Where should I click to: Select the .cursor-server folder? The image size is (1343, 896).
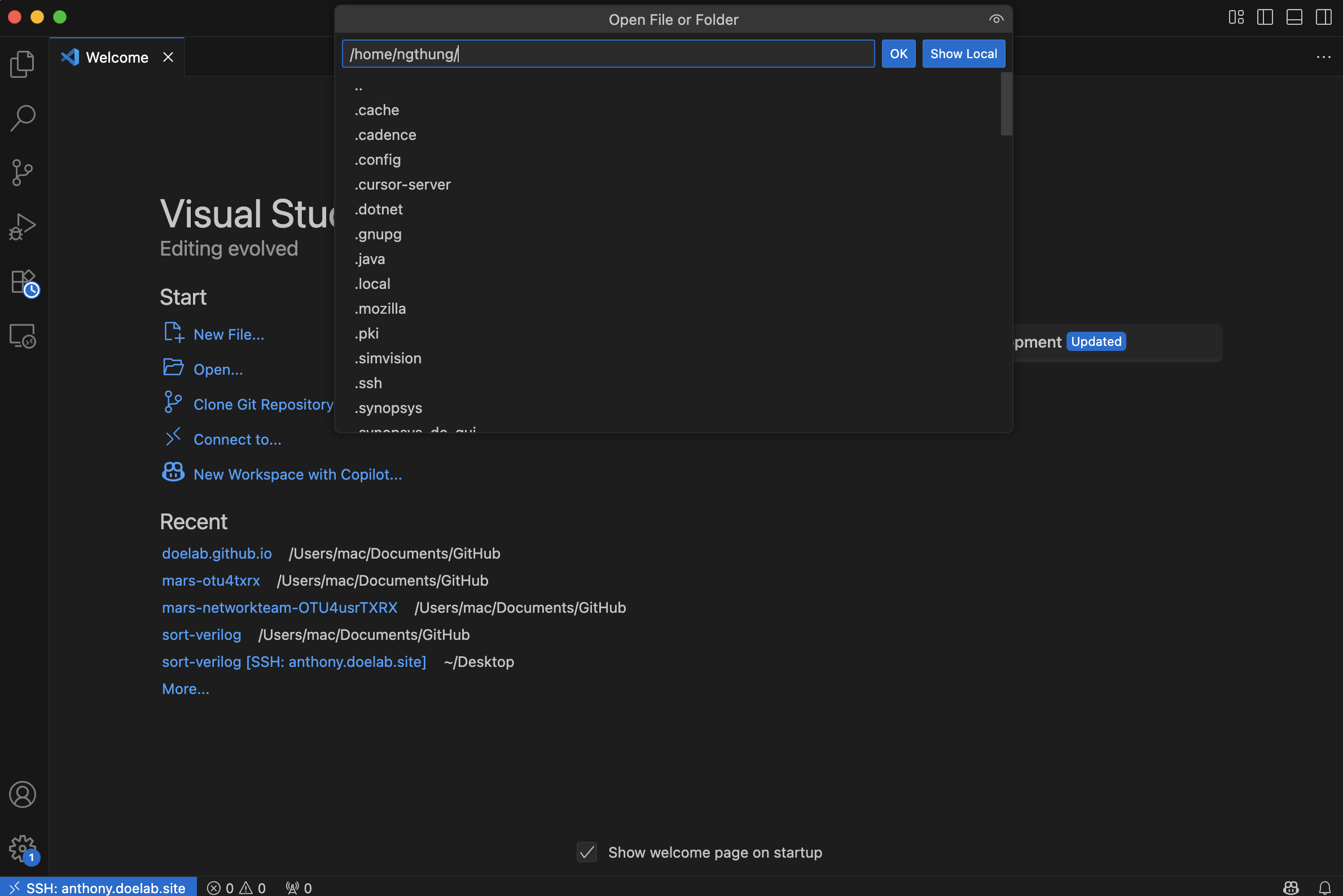pyautogui.click(x=667, y=185)
